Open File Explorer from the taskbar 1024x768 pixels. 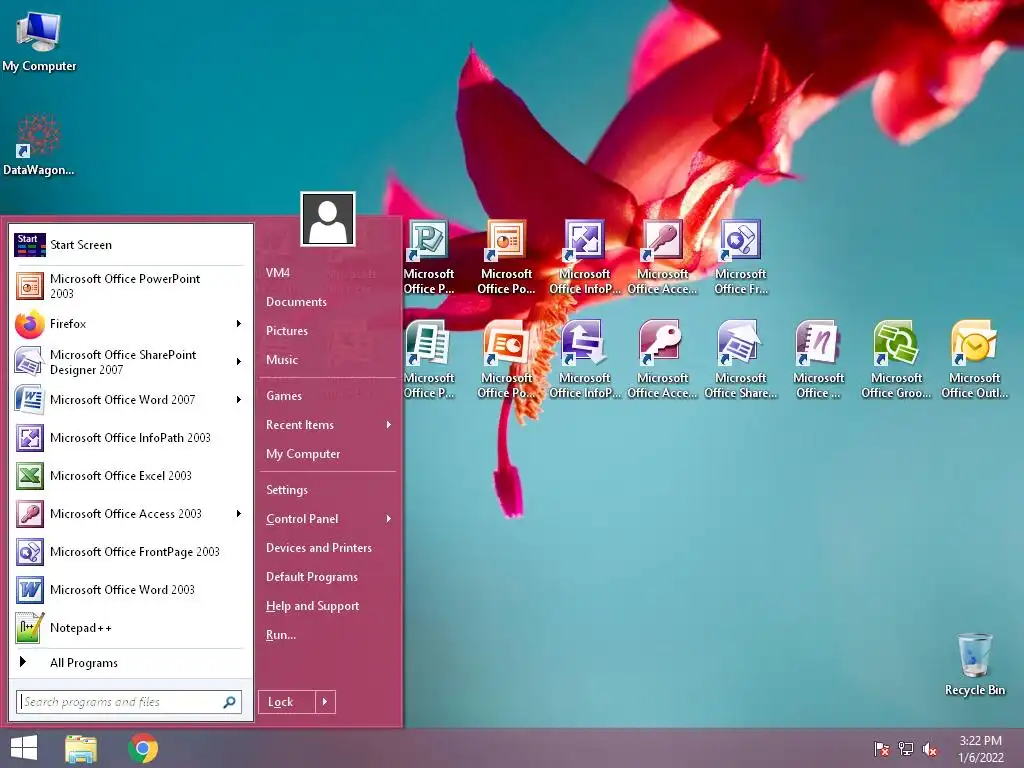80,748
